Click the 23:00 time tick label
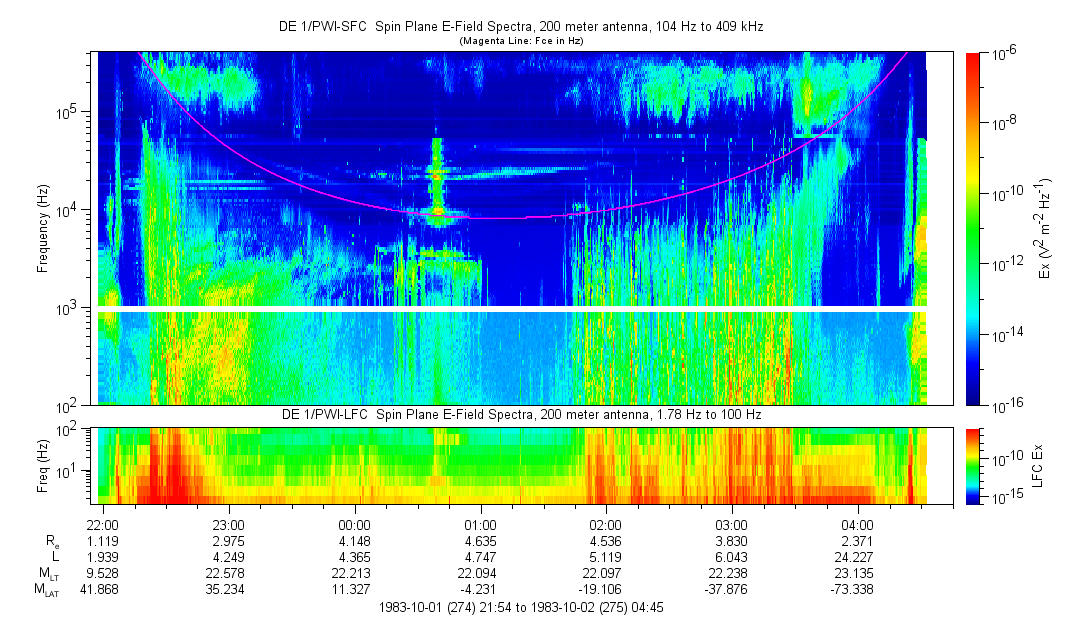The image size is (1083, 620). click(x=229, y=525)
